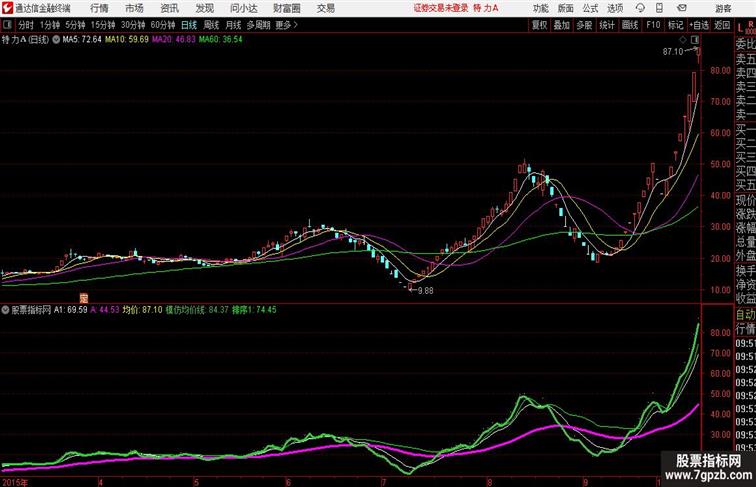Image resolution: width=756 pixels, height=487 pixels.
Task: Click the +自选 button
Action: click(x=699, y=25)
